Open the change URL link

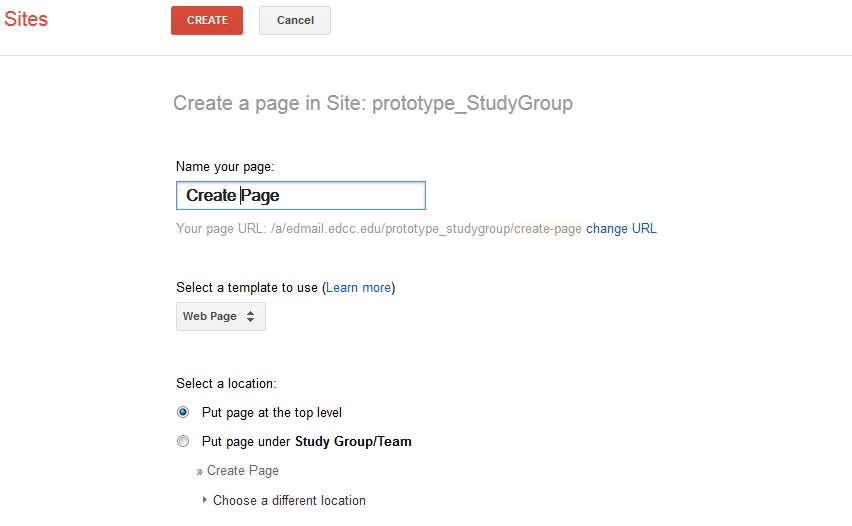621,229
